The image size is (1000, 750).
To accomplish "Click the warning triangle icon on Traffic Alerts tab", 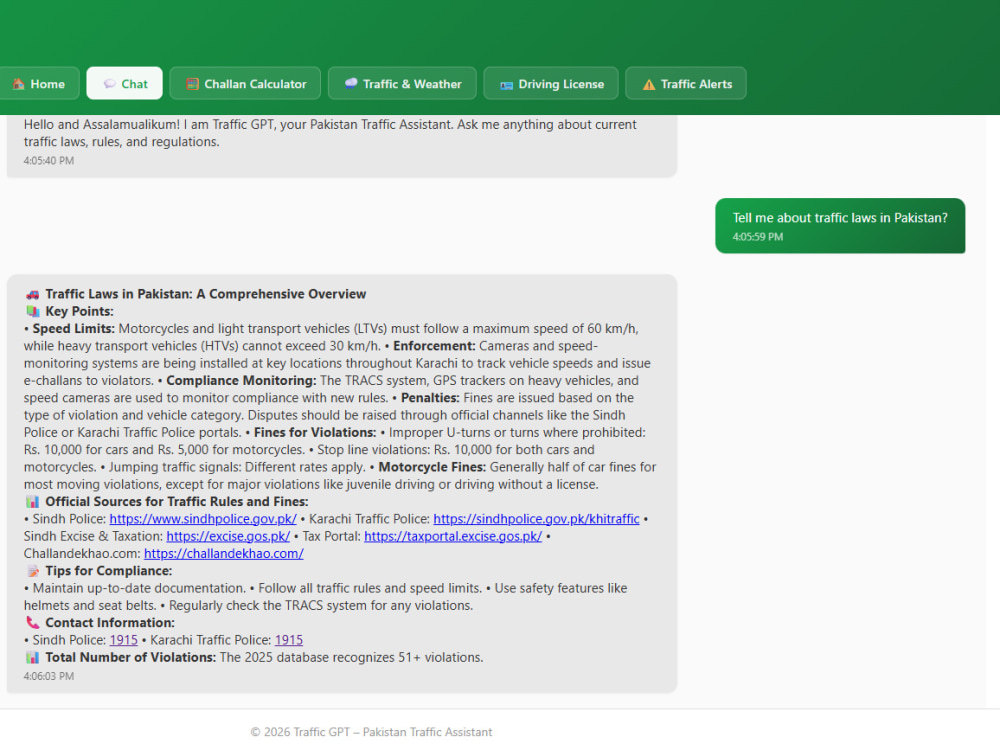I will point(649,84).
